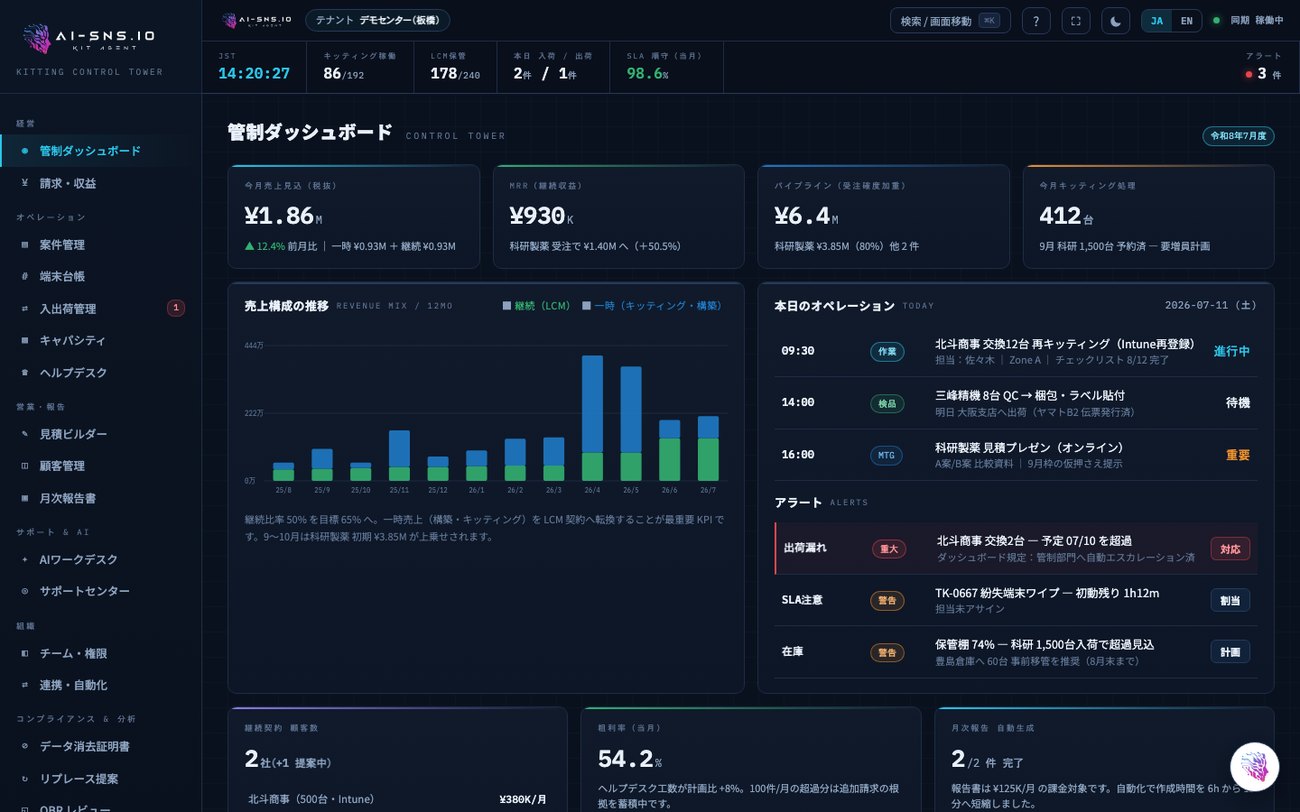Click the MTG tag on 16:00 row
Image resolution: width=1300 pixels, height=812 pixels.
pos(886,455)
